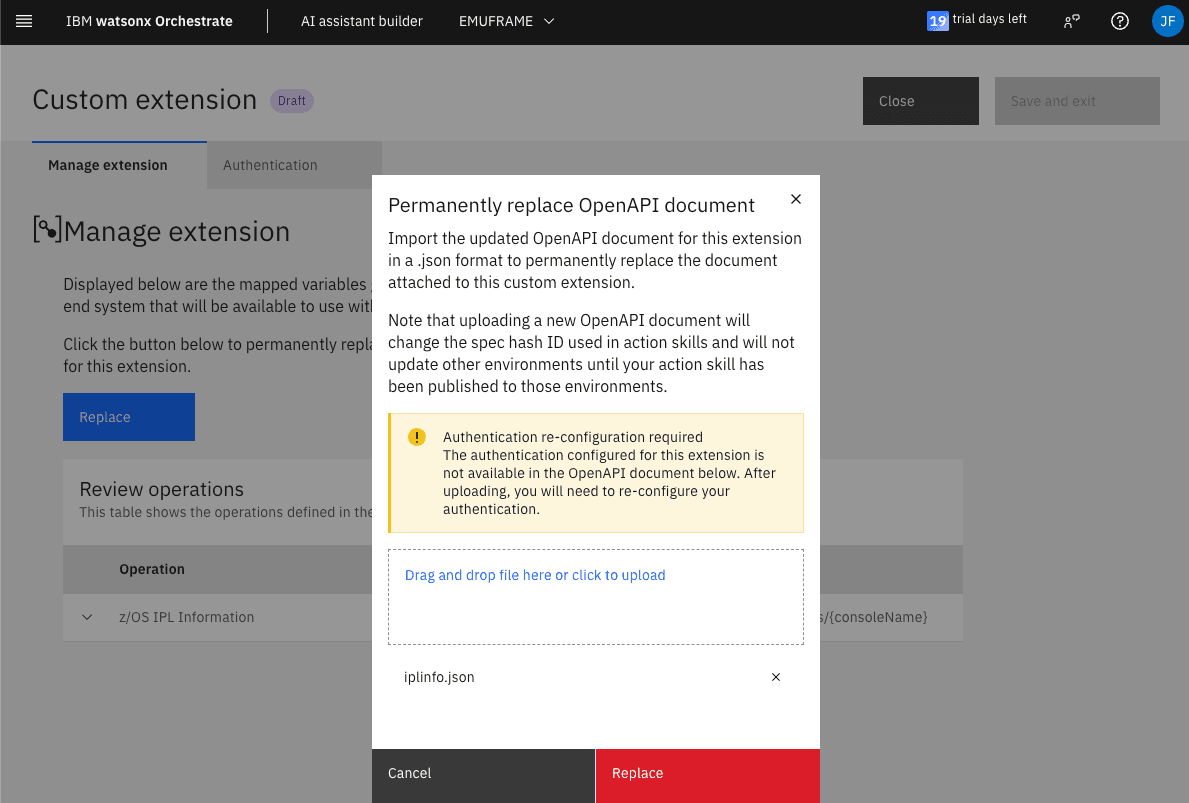This screenshot has height=803, width=1189.
Task: Click the yellow warning icon in notification
Action: (x=417, y=438)
